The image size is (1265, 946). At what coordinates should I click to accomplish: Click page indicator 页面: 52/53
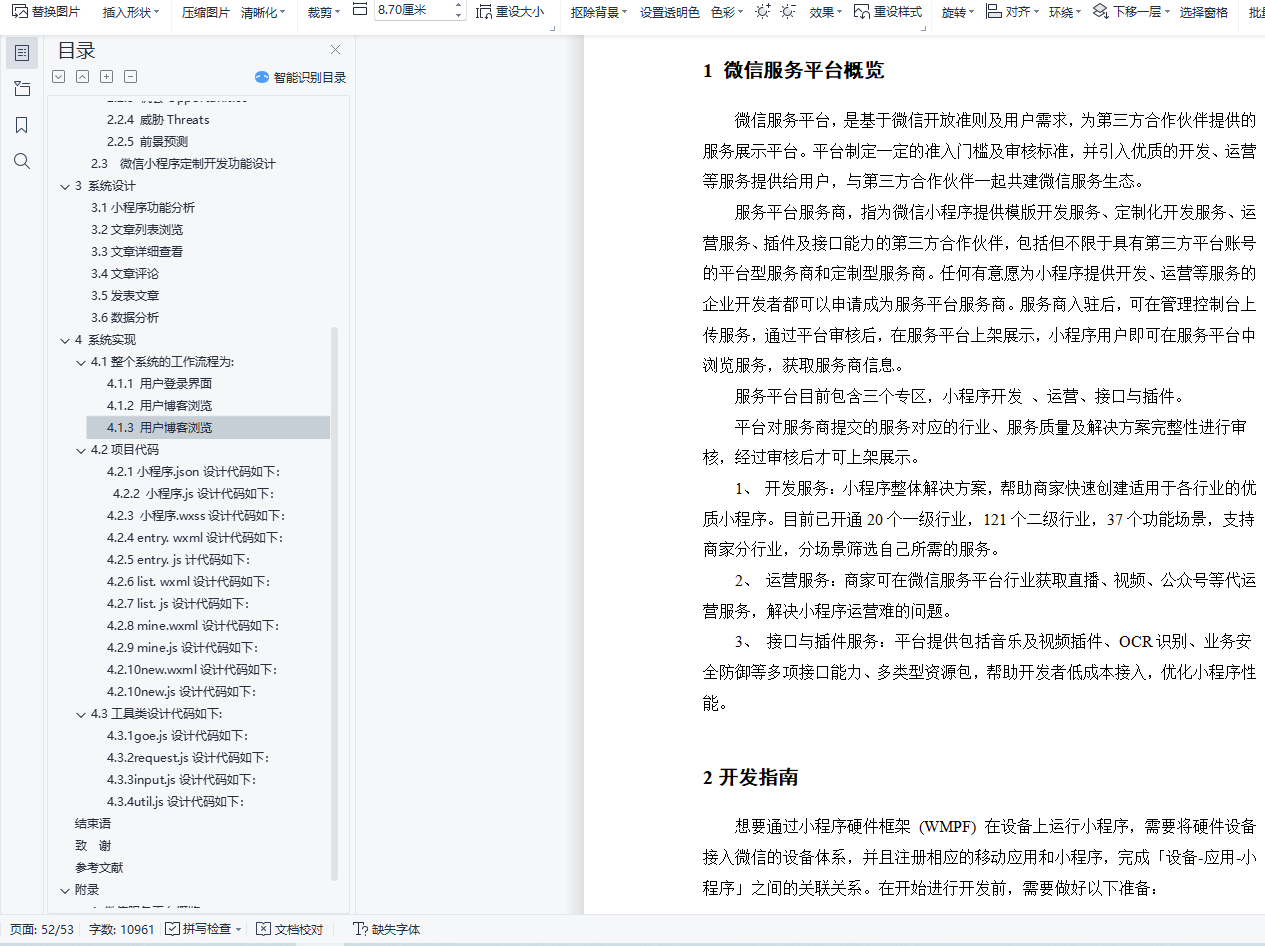[x=42, y=930]
